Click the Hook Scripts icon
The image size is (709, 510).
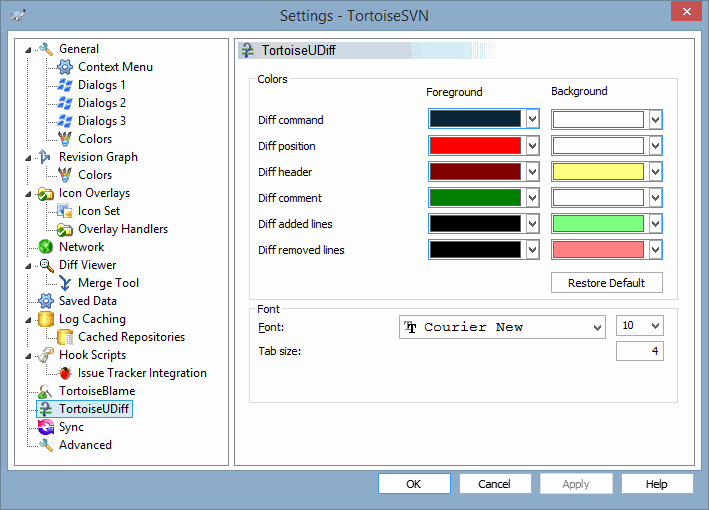click(x=46, y=355)
